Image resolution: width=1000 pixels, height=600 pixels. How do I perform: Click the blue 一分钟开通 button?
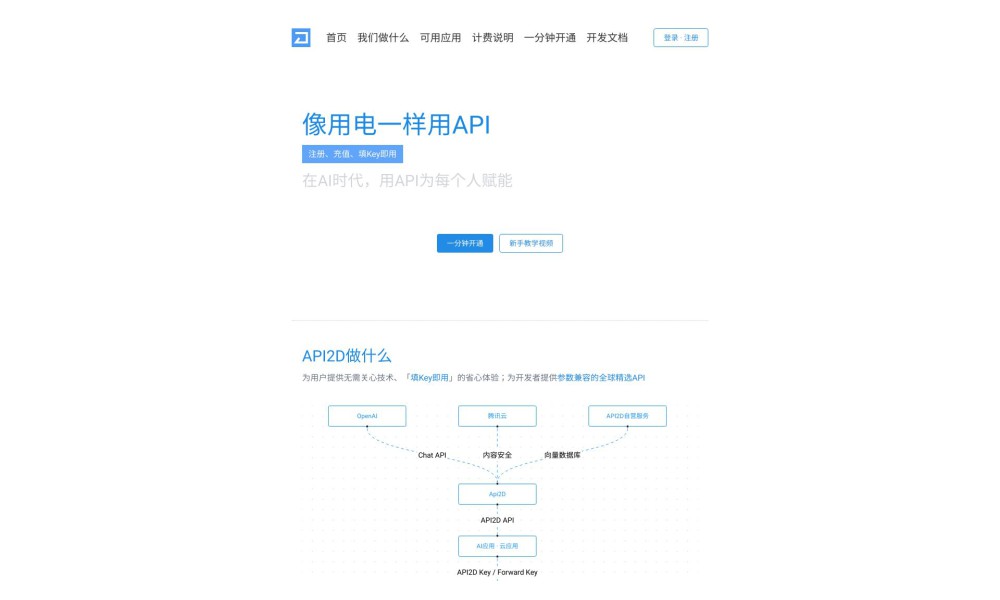(465, 243)
